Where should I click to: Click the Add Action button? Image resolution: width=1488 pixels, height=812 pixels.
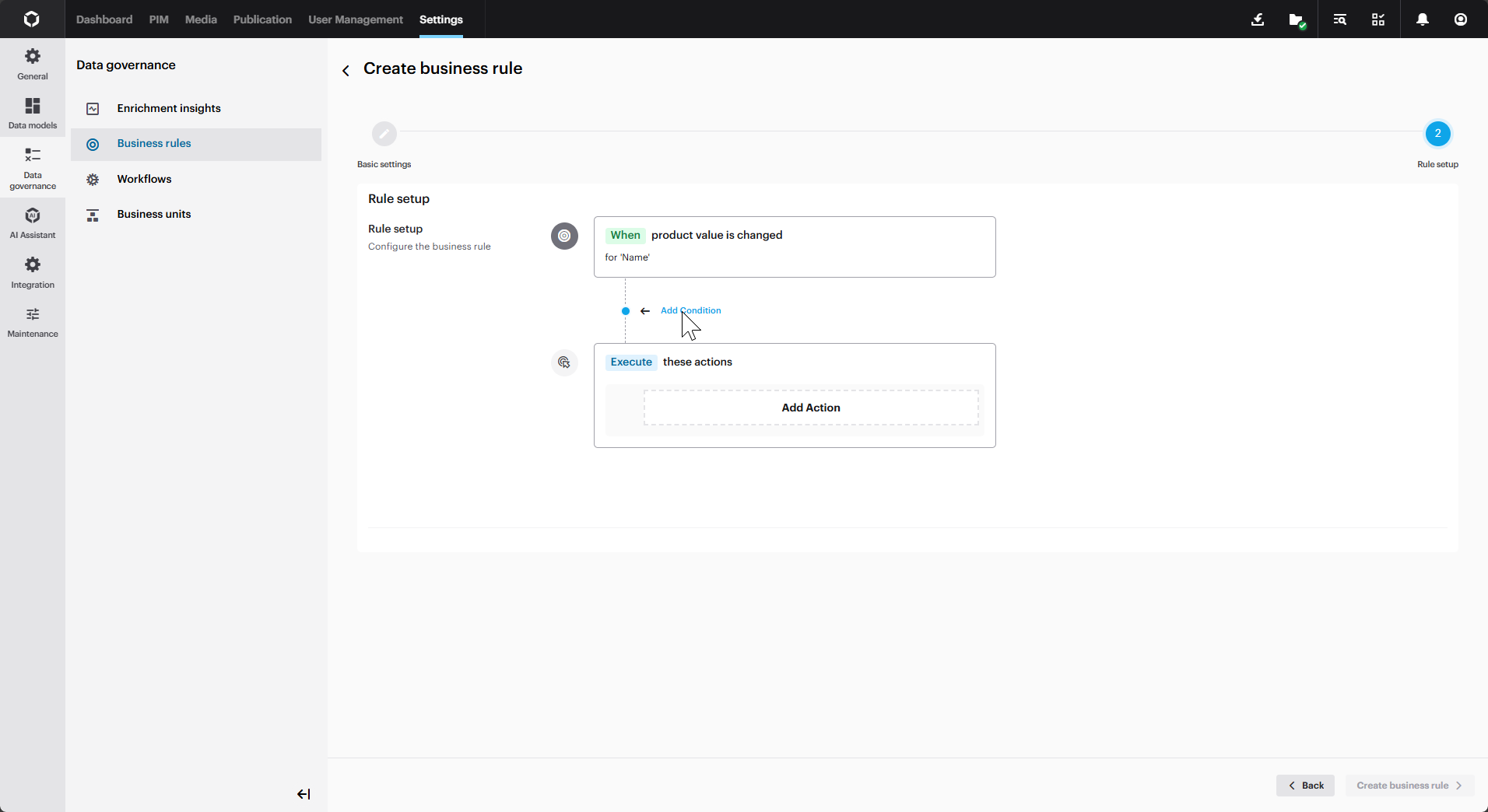[810, 408]
